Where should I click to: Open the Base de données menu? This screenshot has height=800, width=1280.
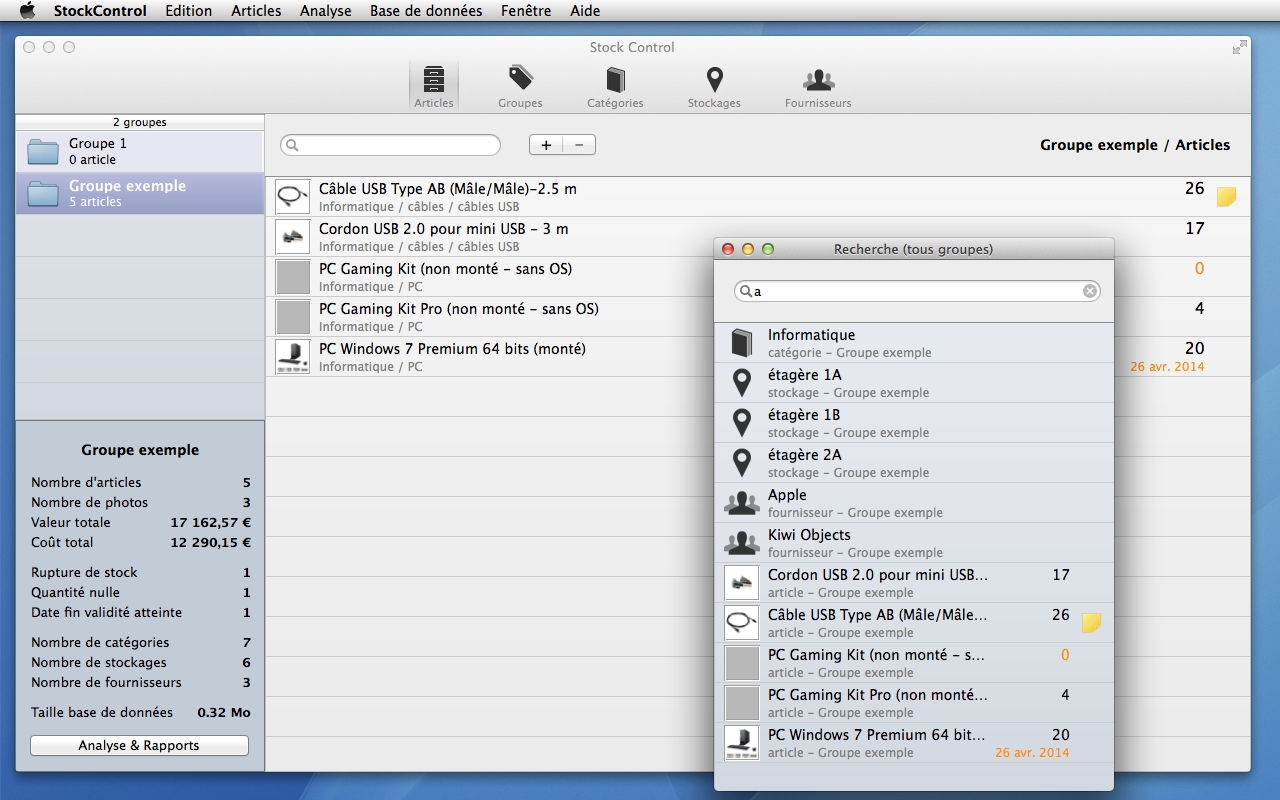(426, 11)
